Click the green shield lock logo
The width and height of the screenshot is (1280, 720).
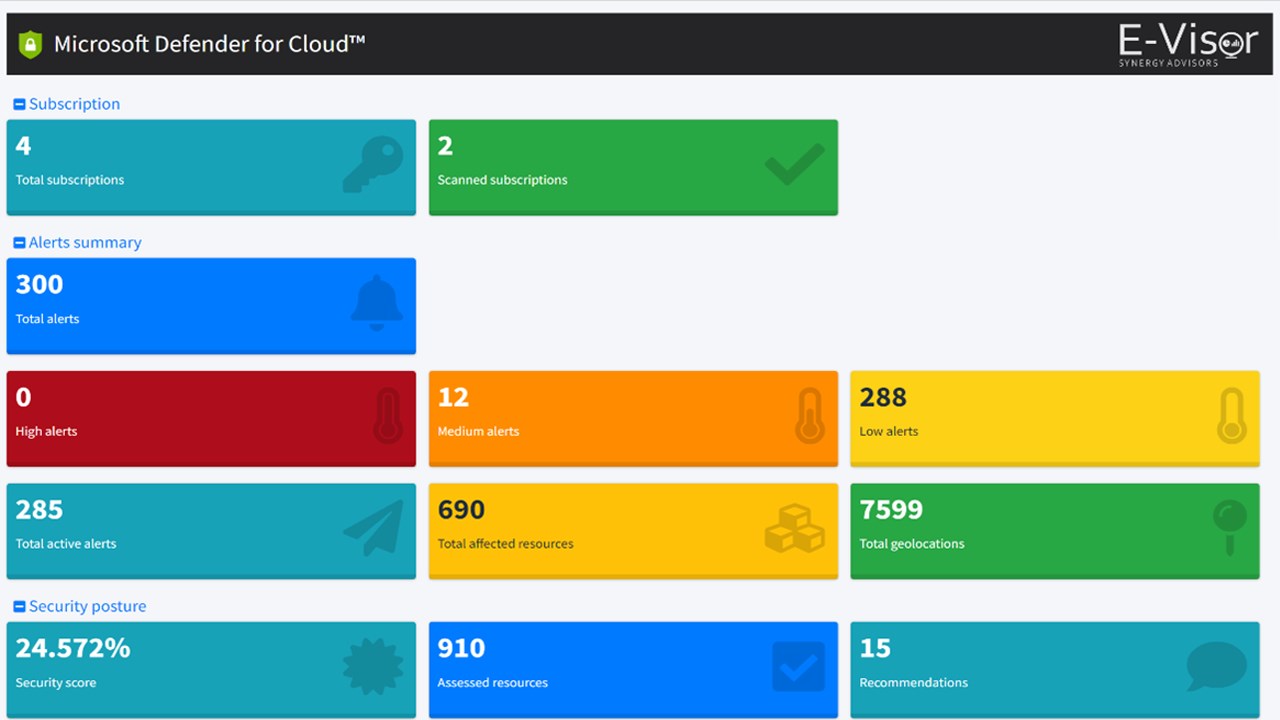[x=30, y=44]
